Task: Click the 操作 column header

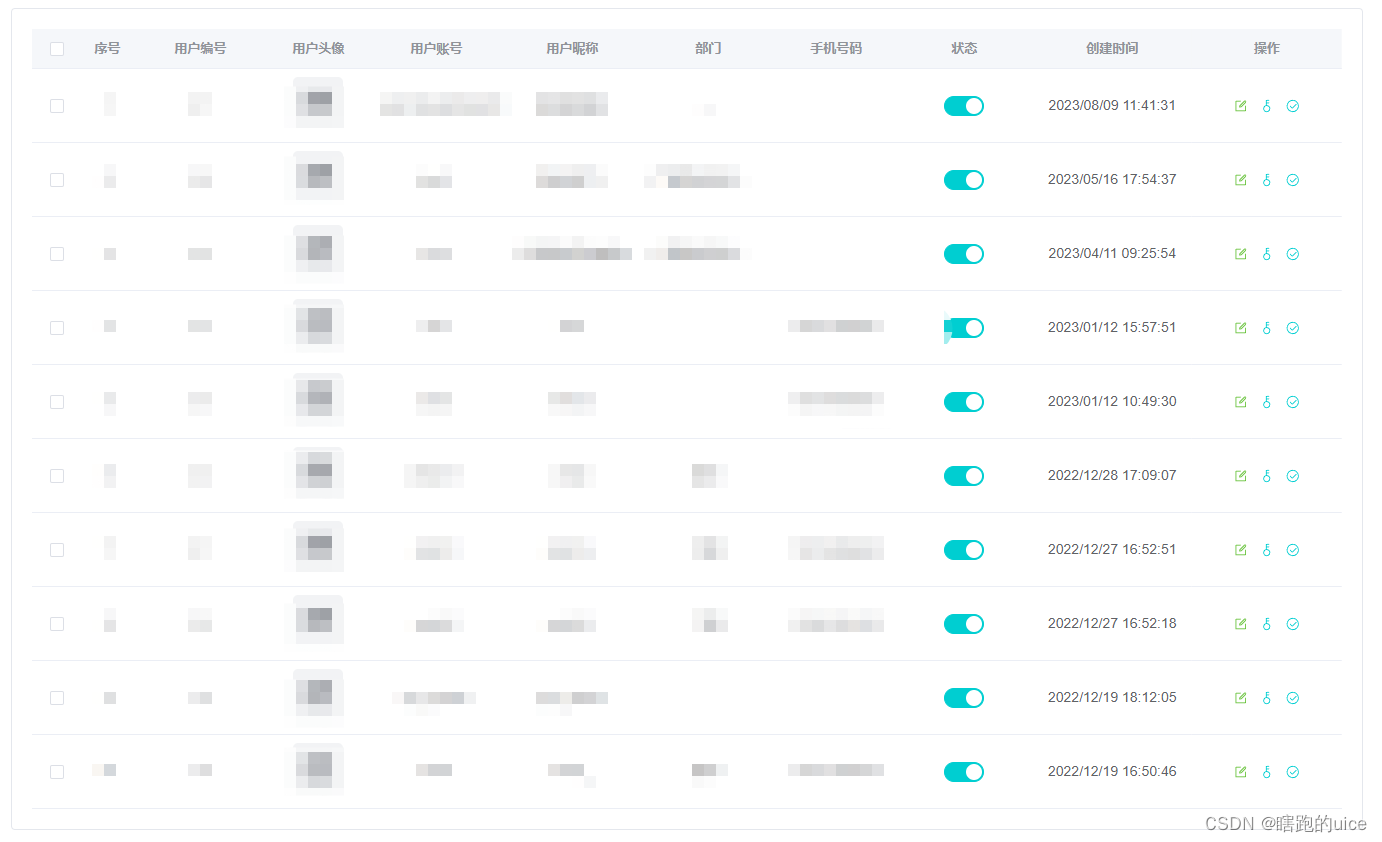Action: tap(1266, 48)
